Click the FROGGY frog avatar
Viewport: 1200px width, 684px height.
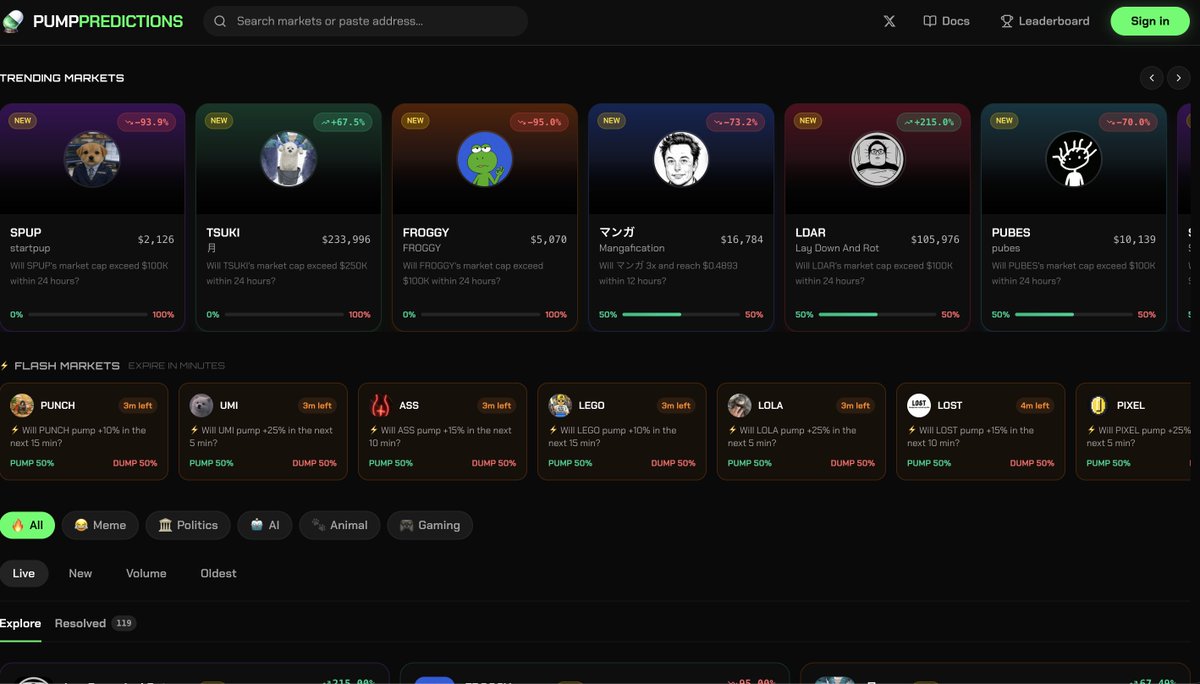pos(485,159)
